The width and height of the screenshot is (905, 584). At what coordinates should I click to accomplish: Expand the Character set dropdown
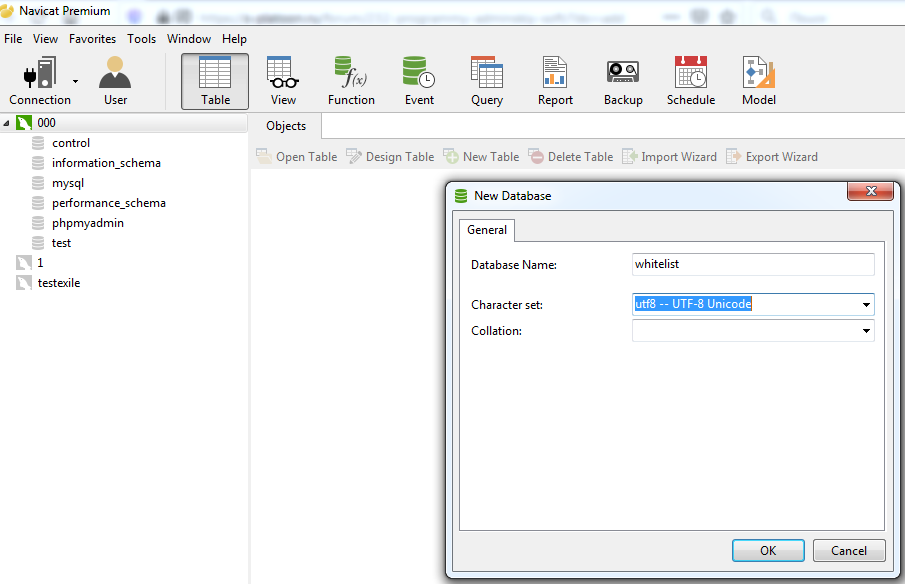866,304
